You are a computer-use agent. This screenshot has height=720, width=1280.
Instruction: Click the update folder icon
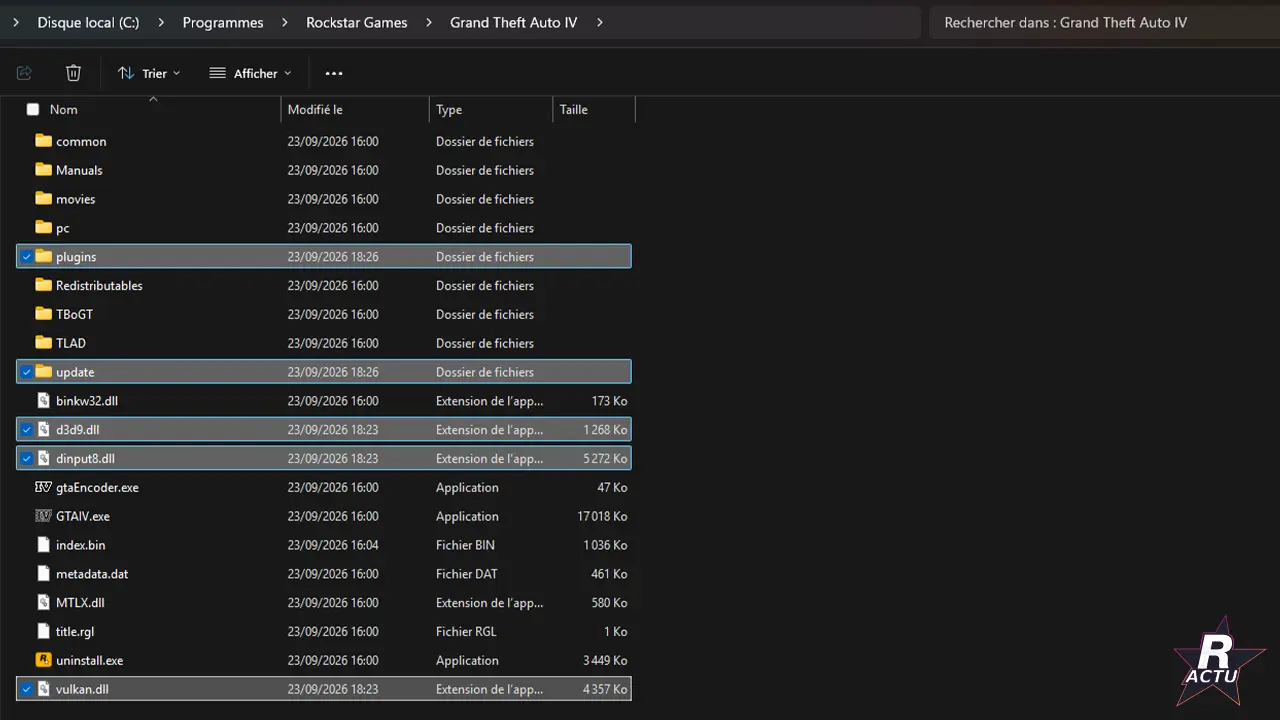click(x=43, y=372)
